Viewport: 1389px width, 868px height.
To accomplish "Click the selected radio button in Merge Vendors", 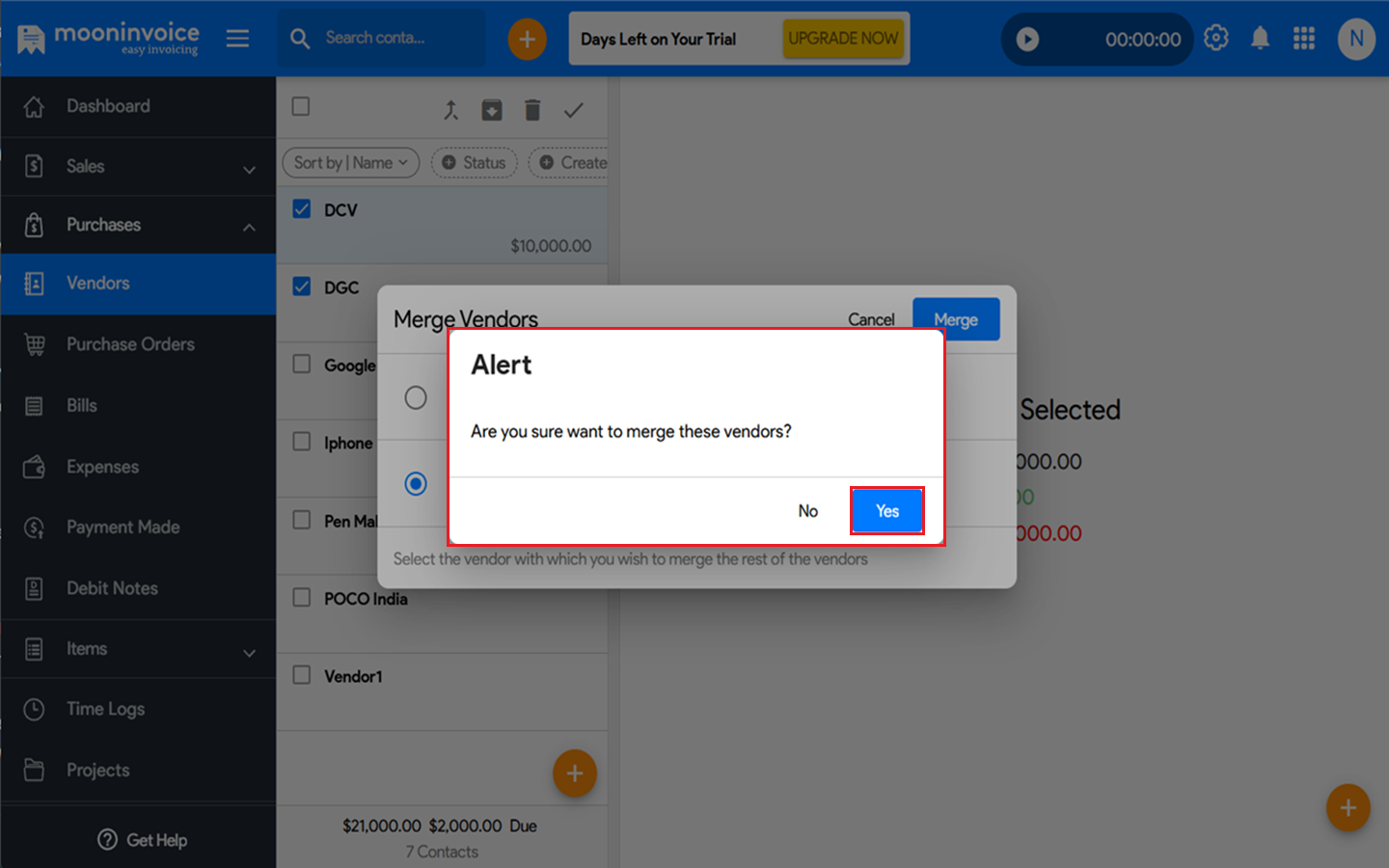I will tap(416, 483).
